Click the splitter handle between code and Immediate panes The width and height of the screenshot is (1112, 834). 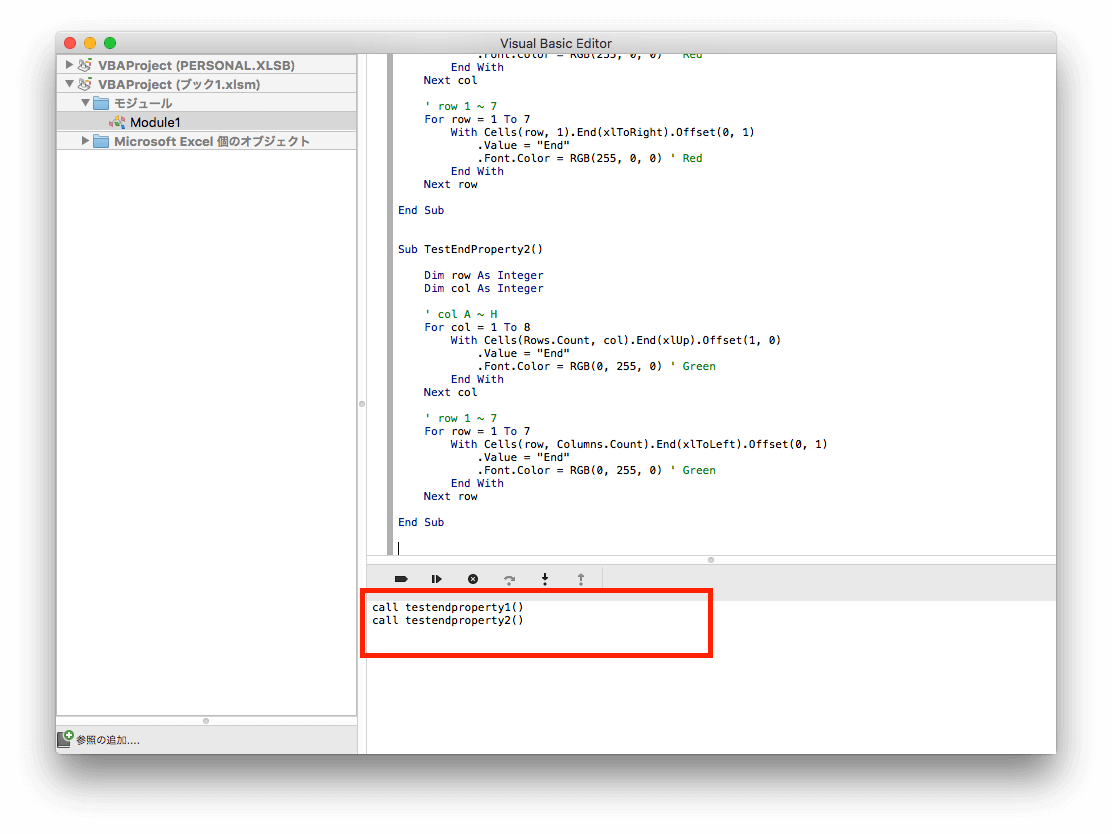pos(711,560)
